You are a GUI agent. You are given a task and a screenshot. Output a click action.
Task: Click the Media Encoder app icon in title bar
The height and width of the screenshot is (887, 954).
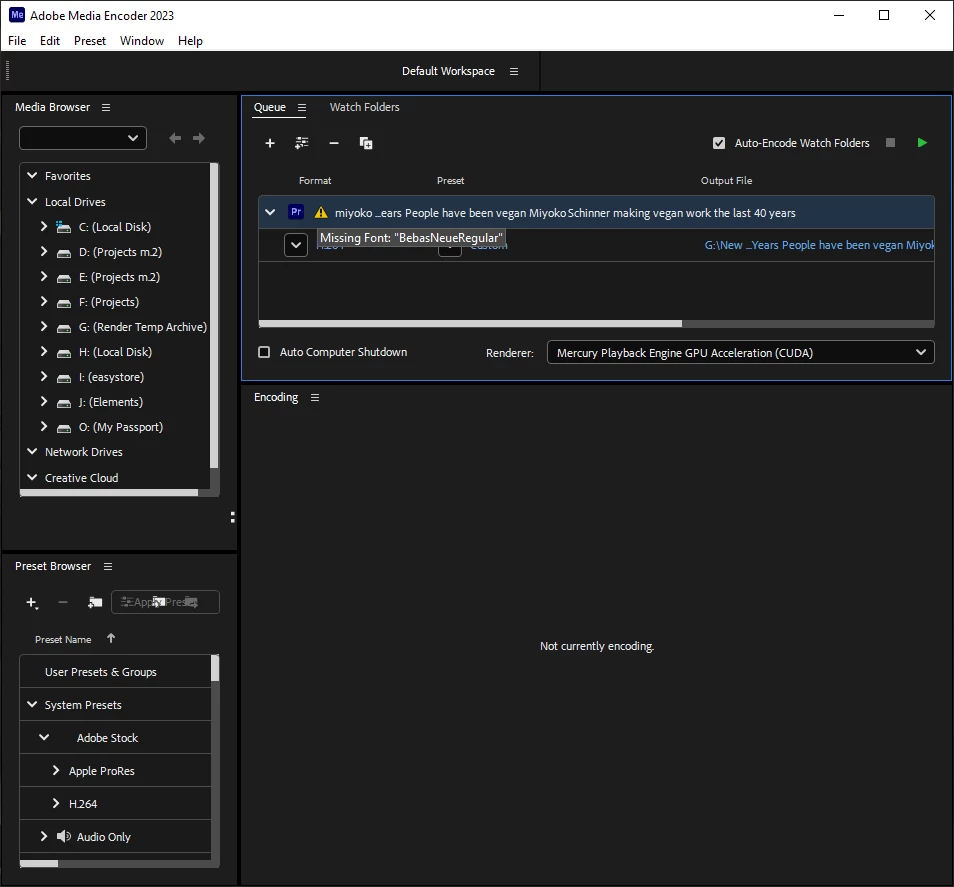pyautogui.click(x=17, y=15)
